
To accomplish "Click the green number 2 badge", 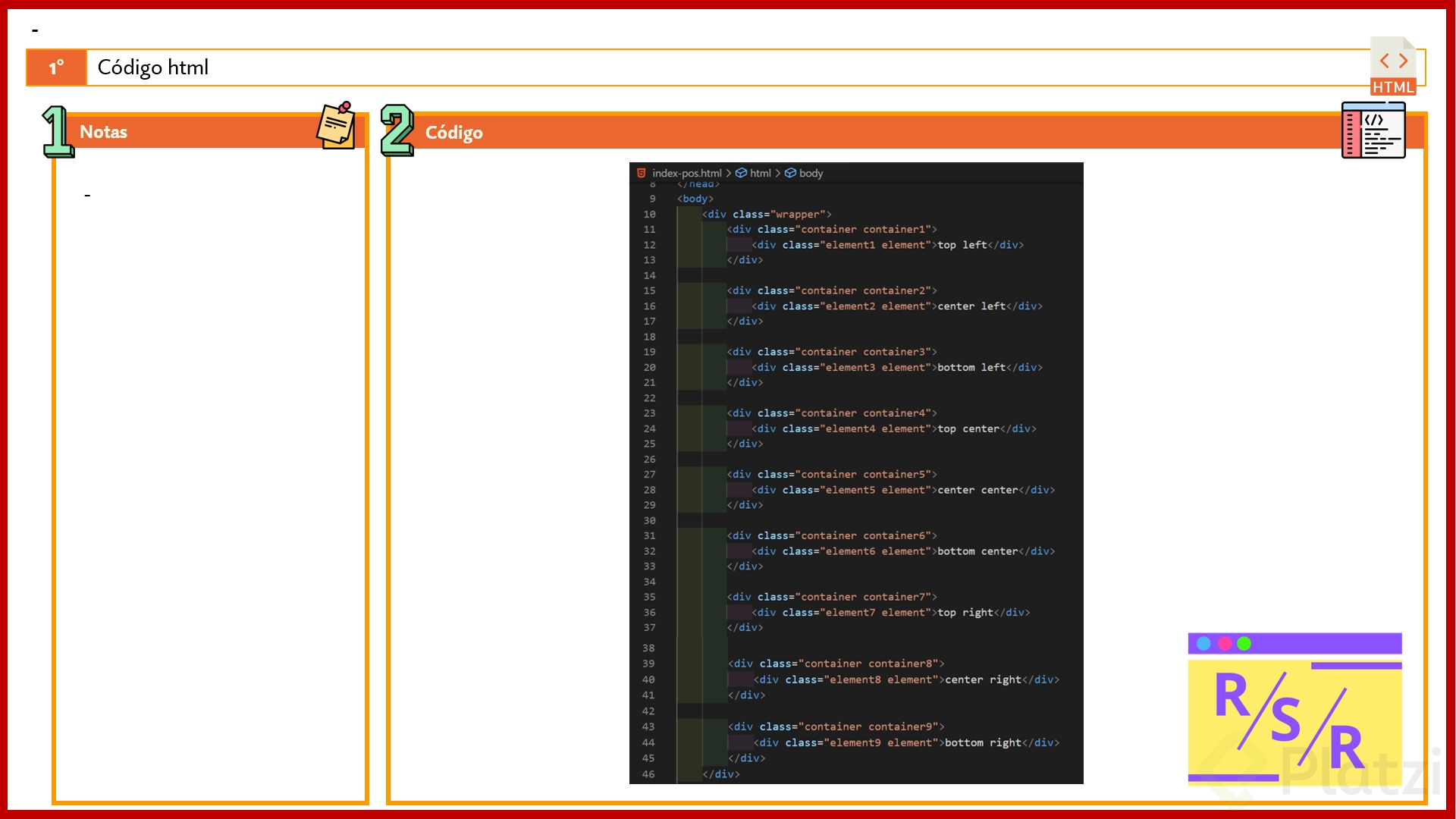I will (397, 130).
